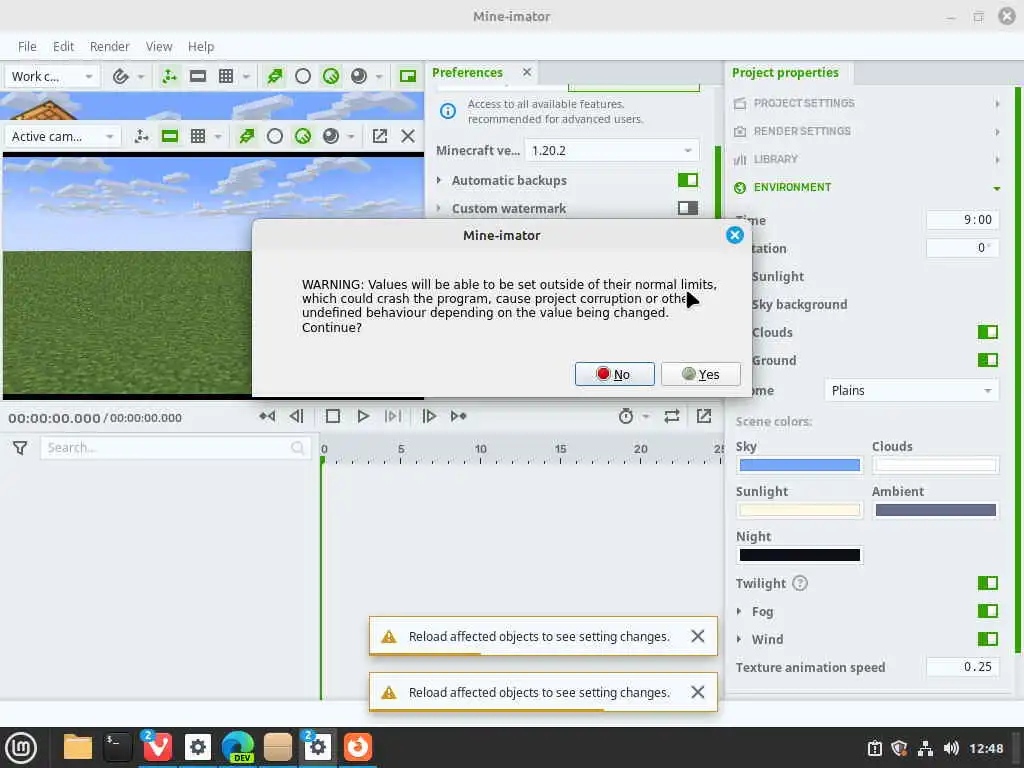
Task: Step forward one frame in timeline
Action: 428,416
